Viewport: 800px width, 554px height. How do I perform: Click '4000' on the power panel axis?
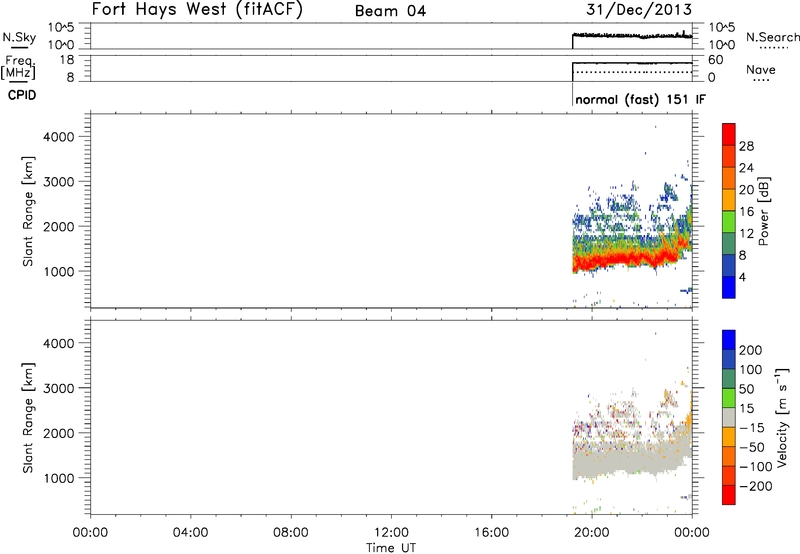59,137
